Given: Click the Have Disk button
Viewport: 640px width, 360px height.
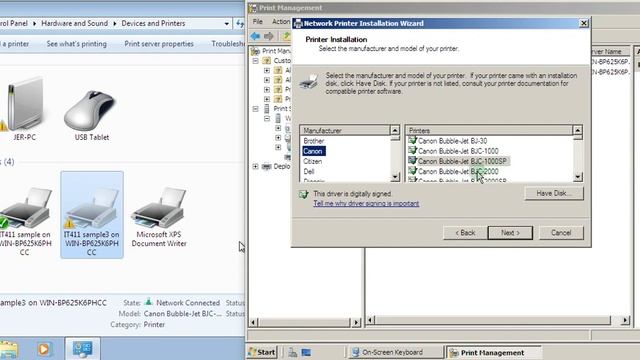Looking at the screenshot, I should click(x=554, y=193).
